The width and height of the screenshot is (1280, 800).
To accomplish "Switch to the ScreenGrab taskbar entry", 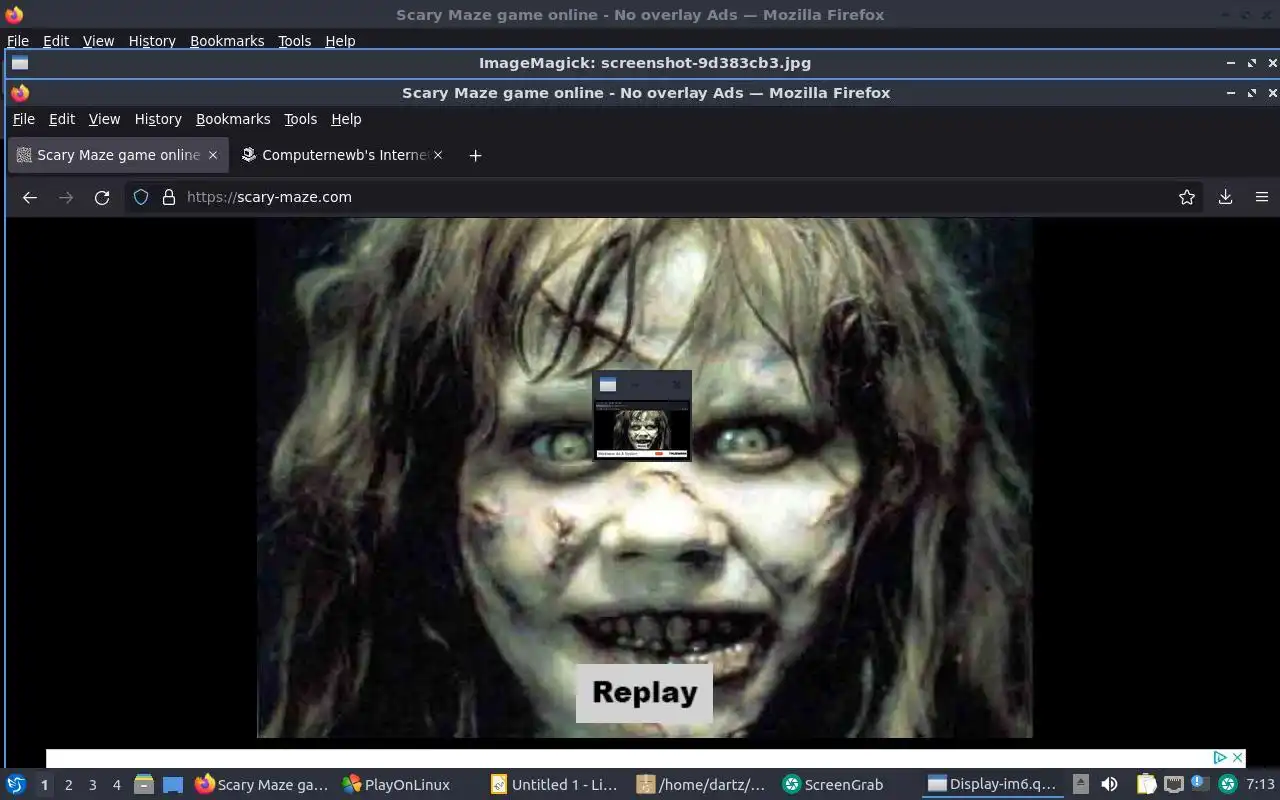I will click(832, 785).
